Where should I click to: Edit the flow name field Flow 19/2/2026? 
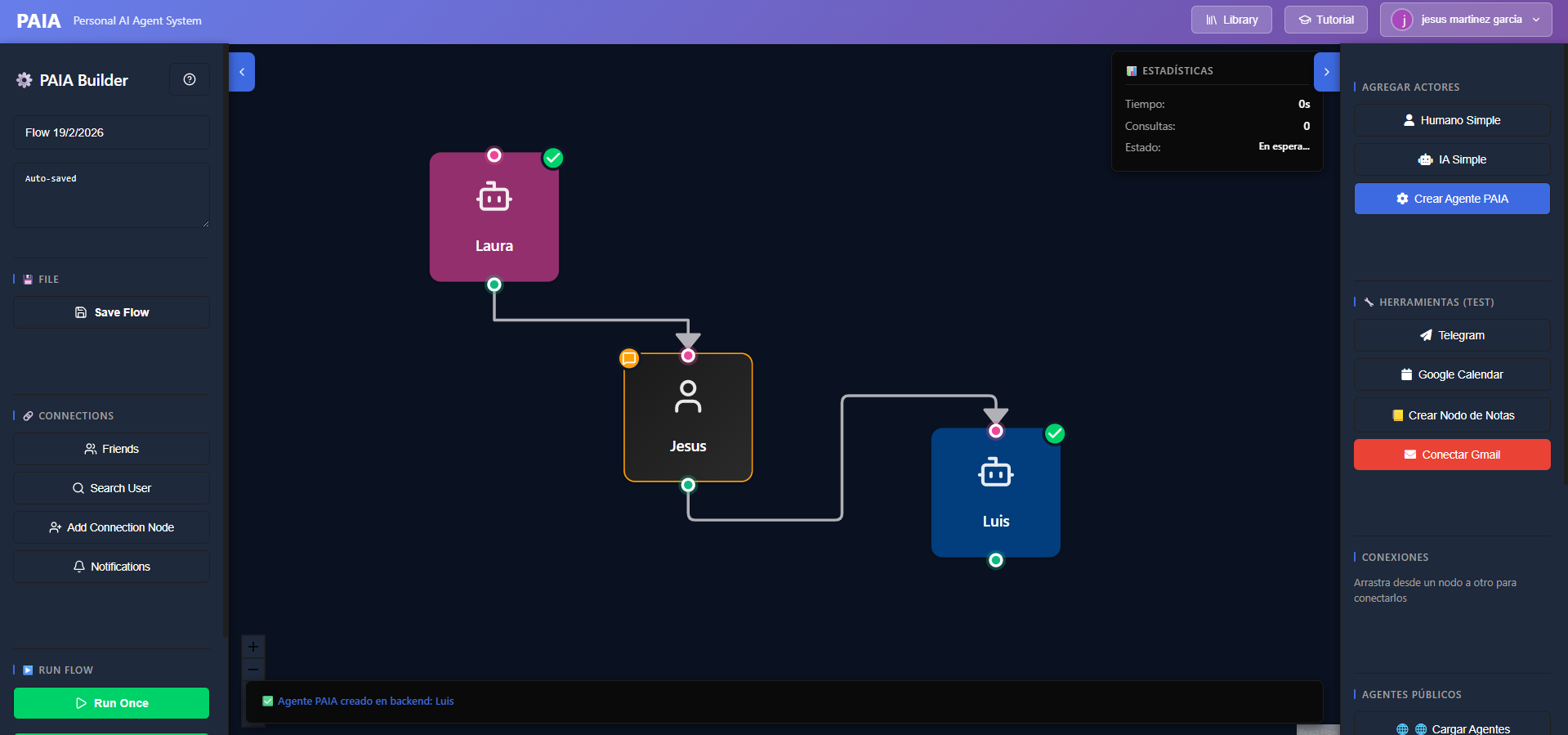click(x=111, y=132)
